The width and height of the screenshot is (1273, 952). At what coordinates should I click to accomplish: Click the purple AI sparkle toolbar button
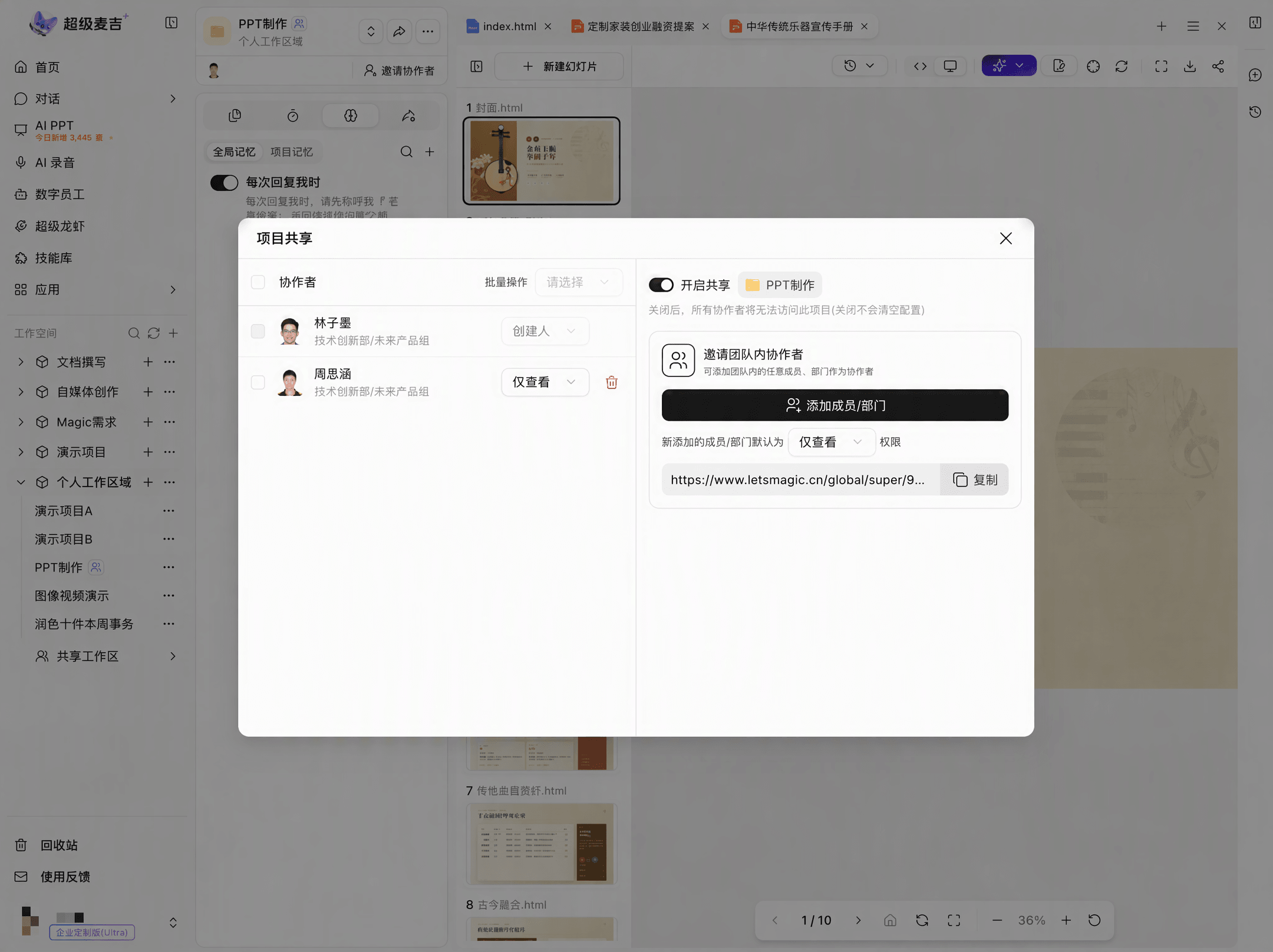pyautogui.click(x=1008, y=66)
